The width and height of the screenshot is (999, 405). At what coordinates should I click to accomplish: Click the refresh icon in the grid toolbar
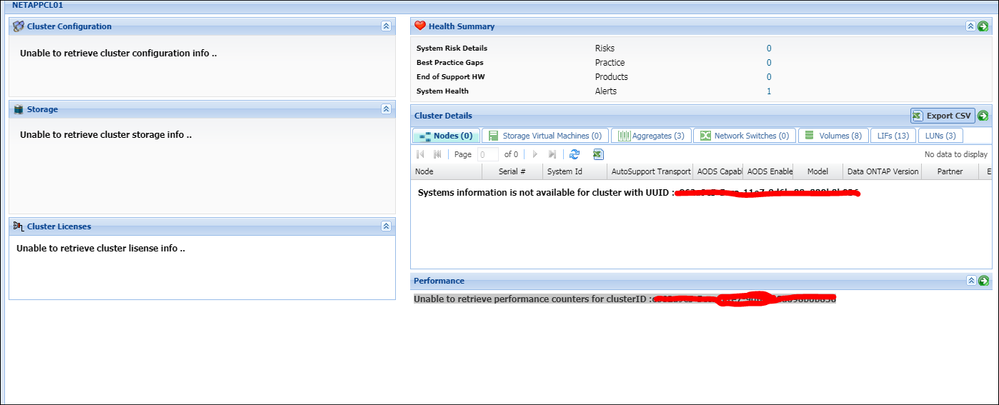[574, 155]
